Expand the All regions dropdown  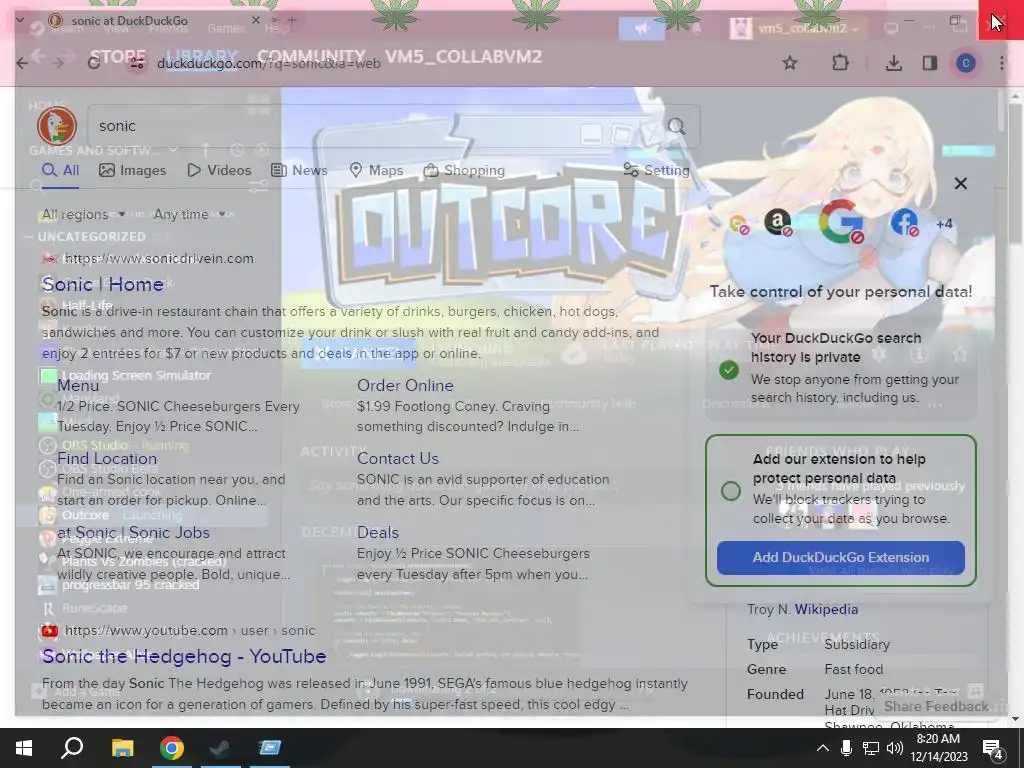click(84, 214)
